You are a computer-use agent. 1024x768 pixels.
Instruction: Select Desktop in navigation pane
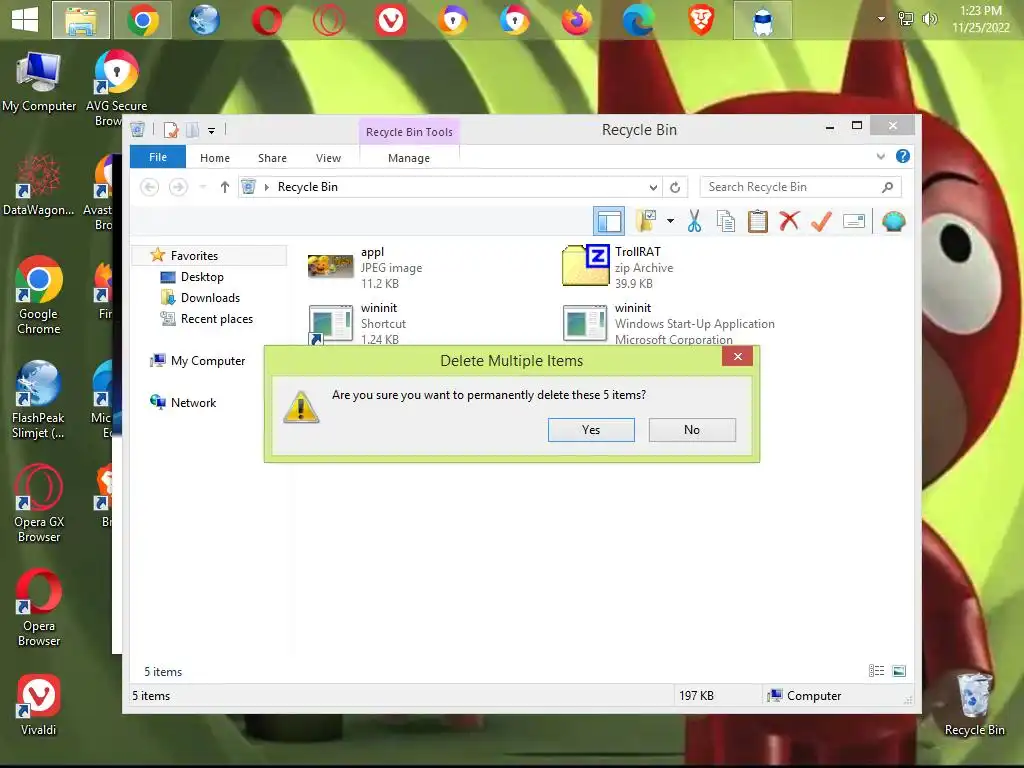coord(202,277)
